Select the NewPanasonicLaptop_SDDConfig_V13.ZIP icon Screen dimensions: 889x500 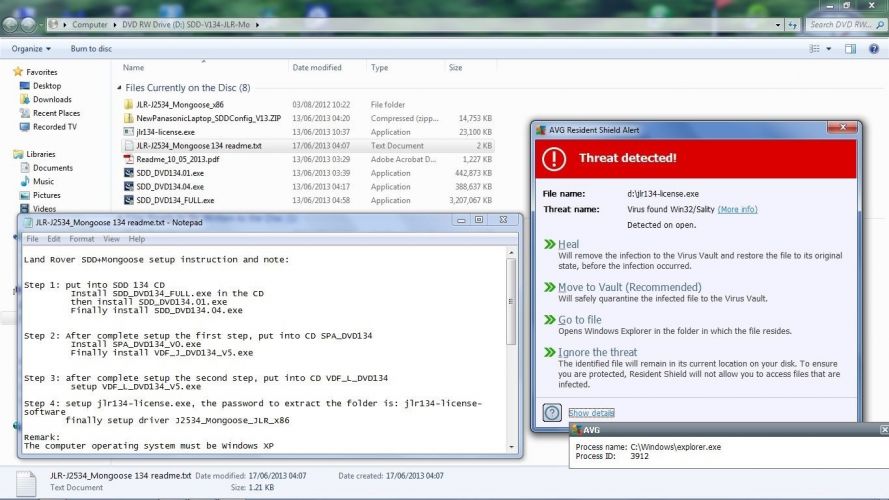(x=129, y=118)
